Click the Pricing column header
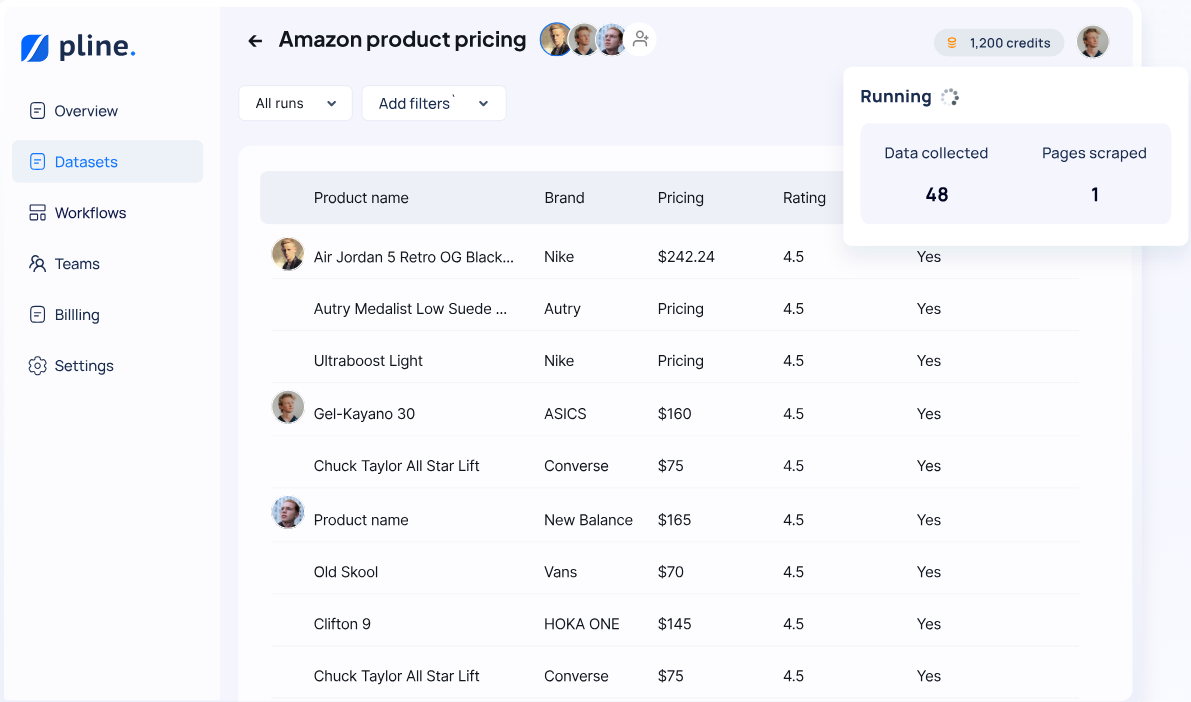Screen dimensions: 1191x702 tap(680, 198)
